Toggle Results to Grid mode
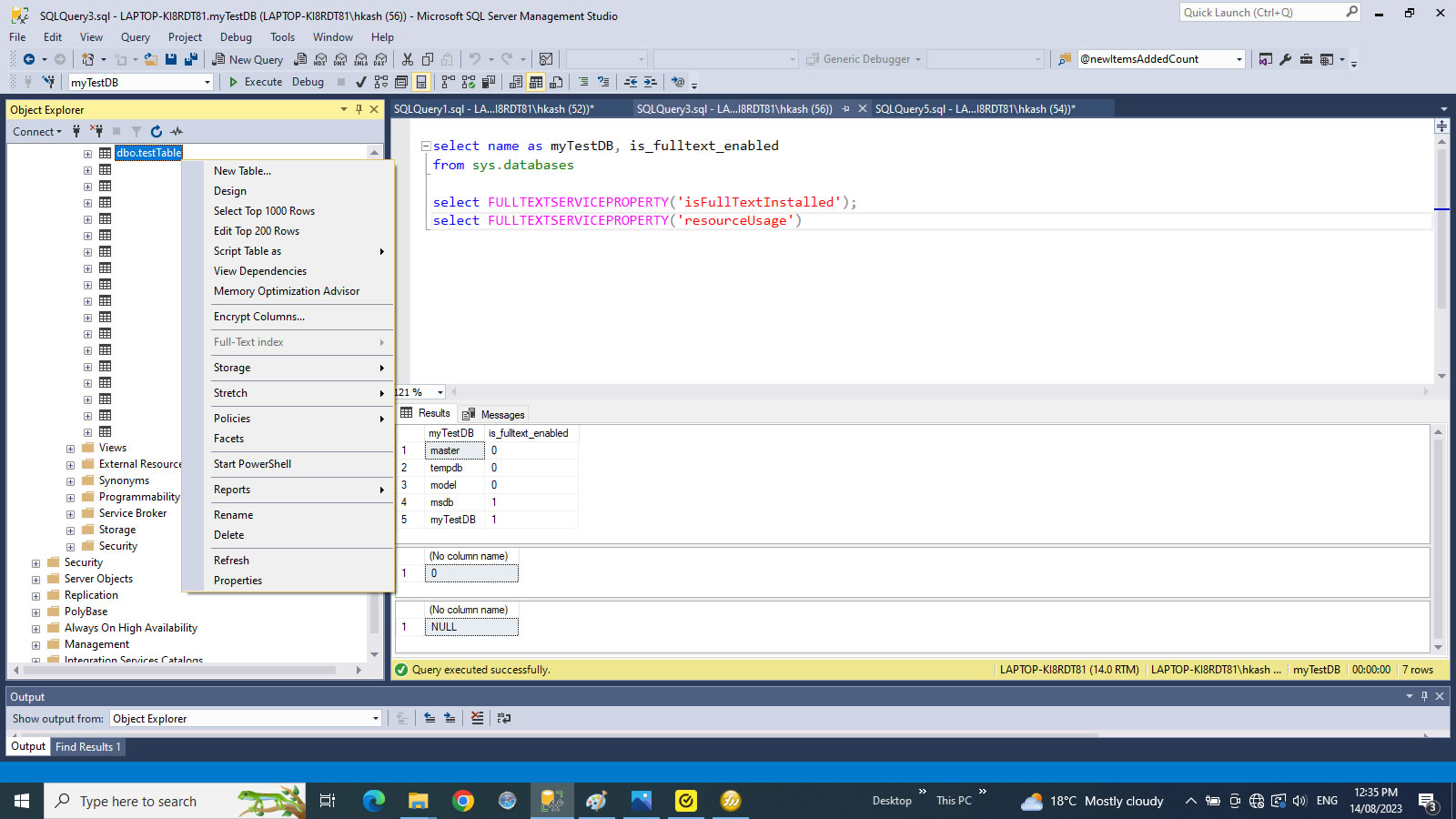 point(536,82)
